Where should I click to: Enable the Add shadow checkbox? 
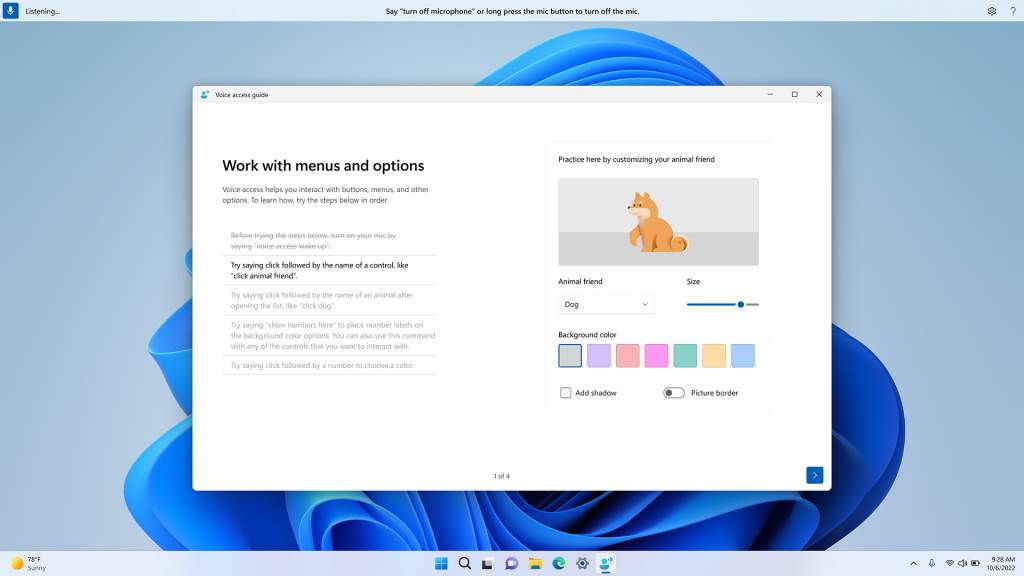pyautogui.click(x=566, y=392)
